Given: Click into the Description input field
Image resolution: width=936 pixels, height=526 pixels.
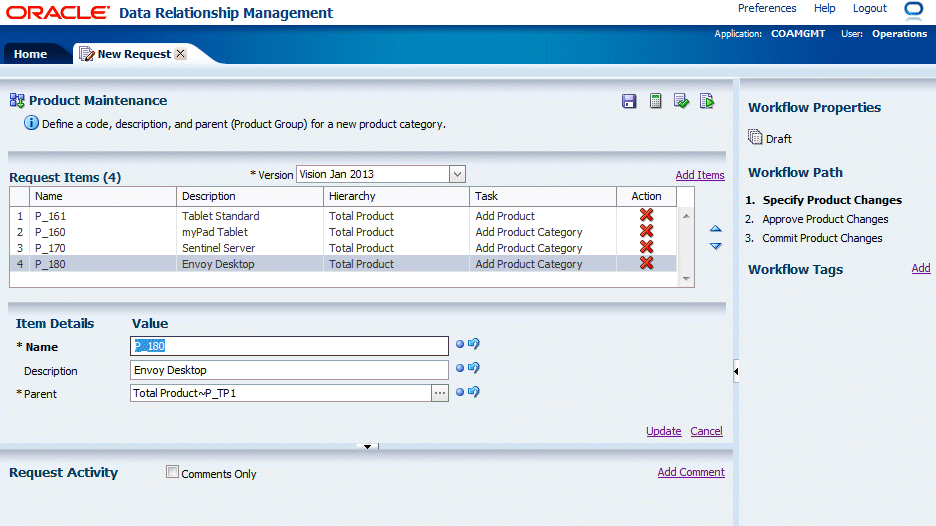Looking at the screenshot, I should [290, 370].
